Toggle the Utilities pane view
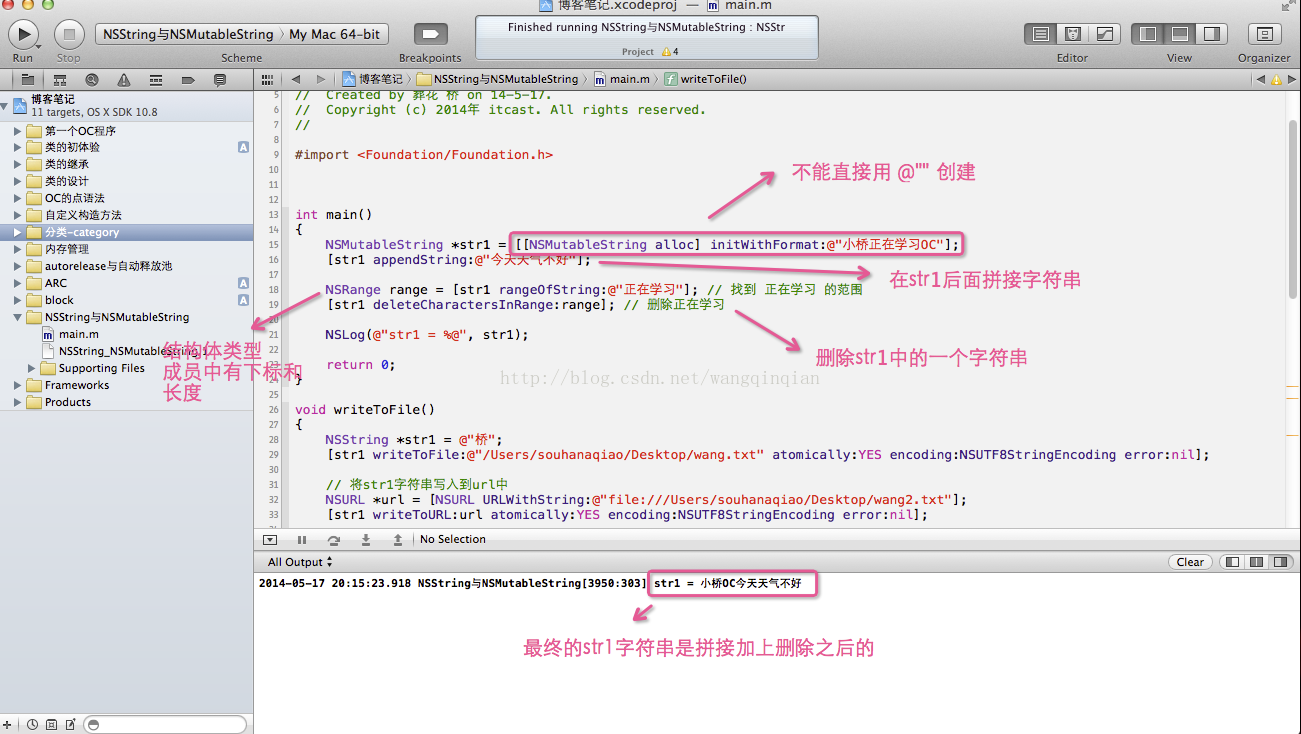Viewport: 1301px width, 734px height. 1211,34
